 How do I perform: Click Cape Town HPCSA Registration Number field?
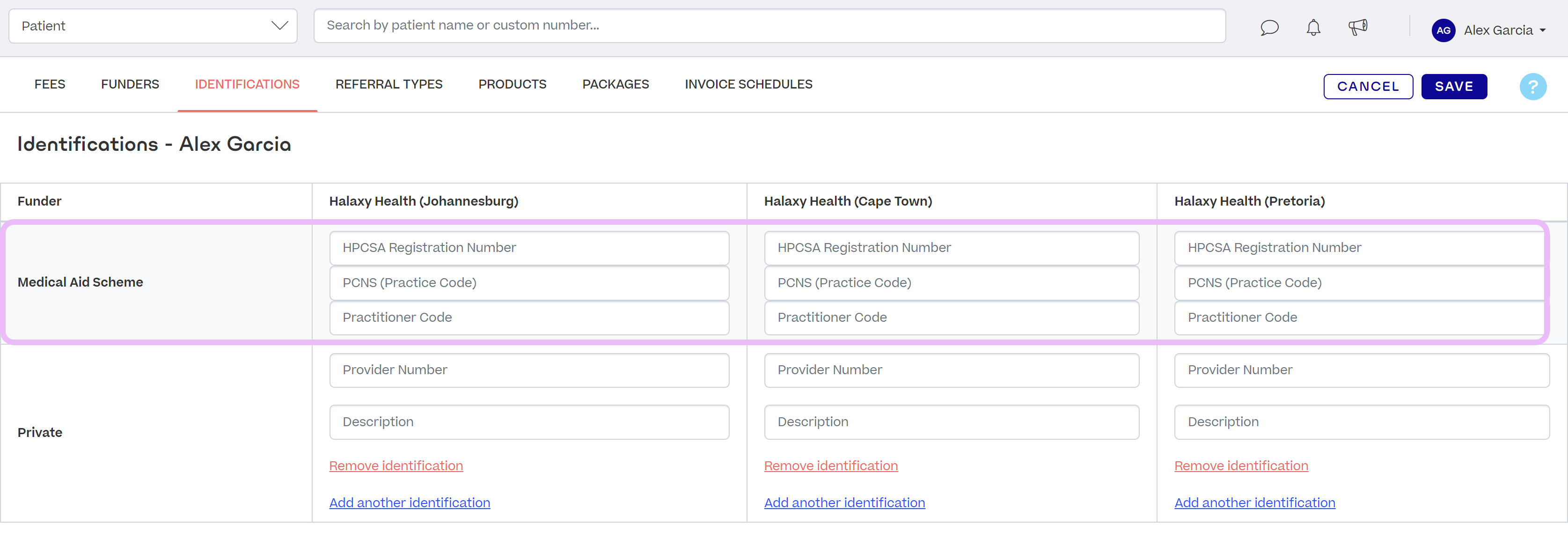(952, 248)
